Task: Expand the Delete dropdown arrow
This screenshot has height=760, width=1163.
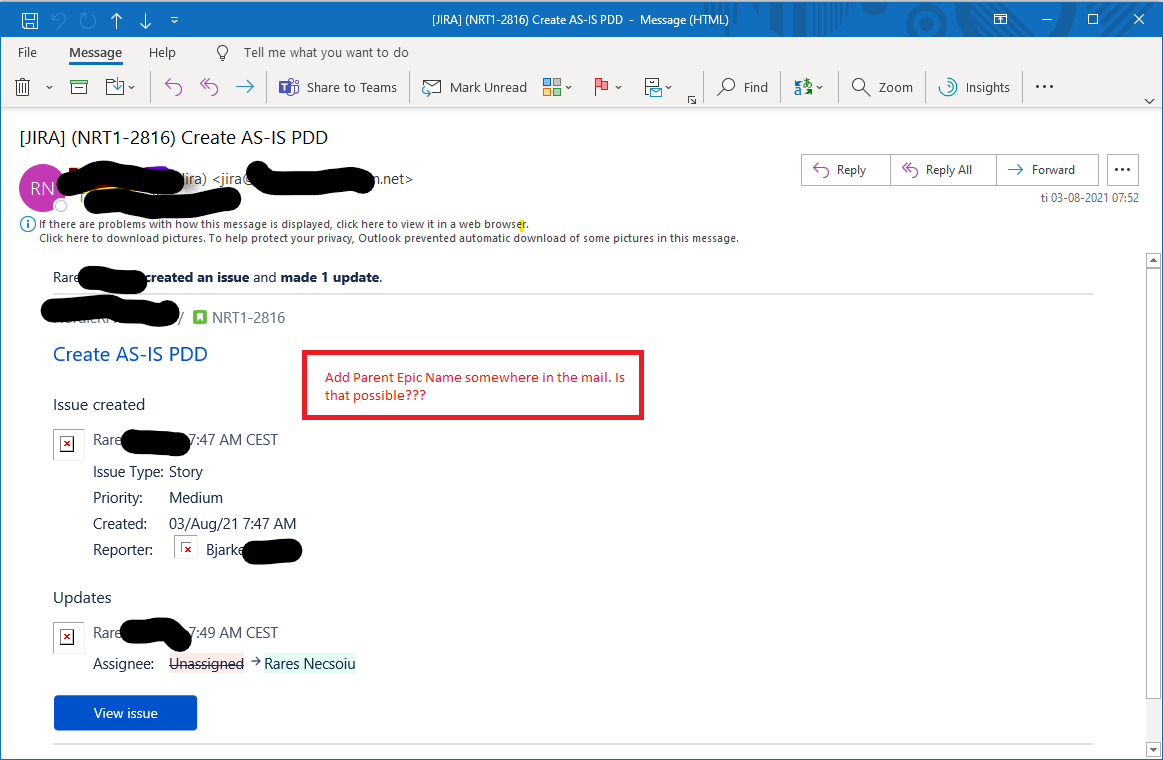Action: (x=50, y=87)
